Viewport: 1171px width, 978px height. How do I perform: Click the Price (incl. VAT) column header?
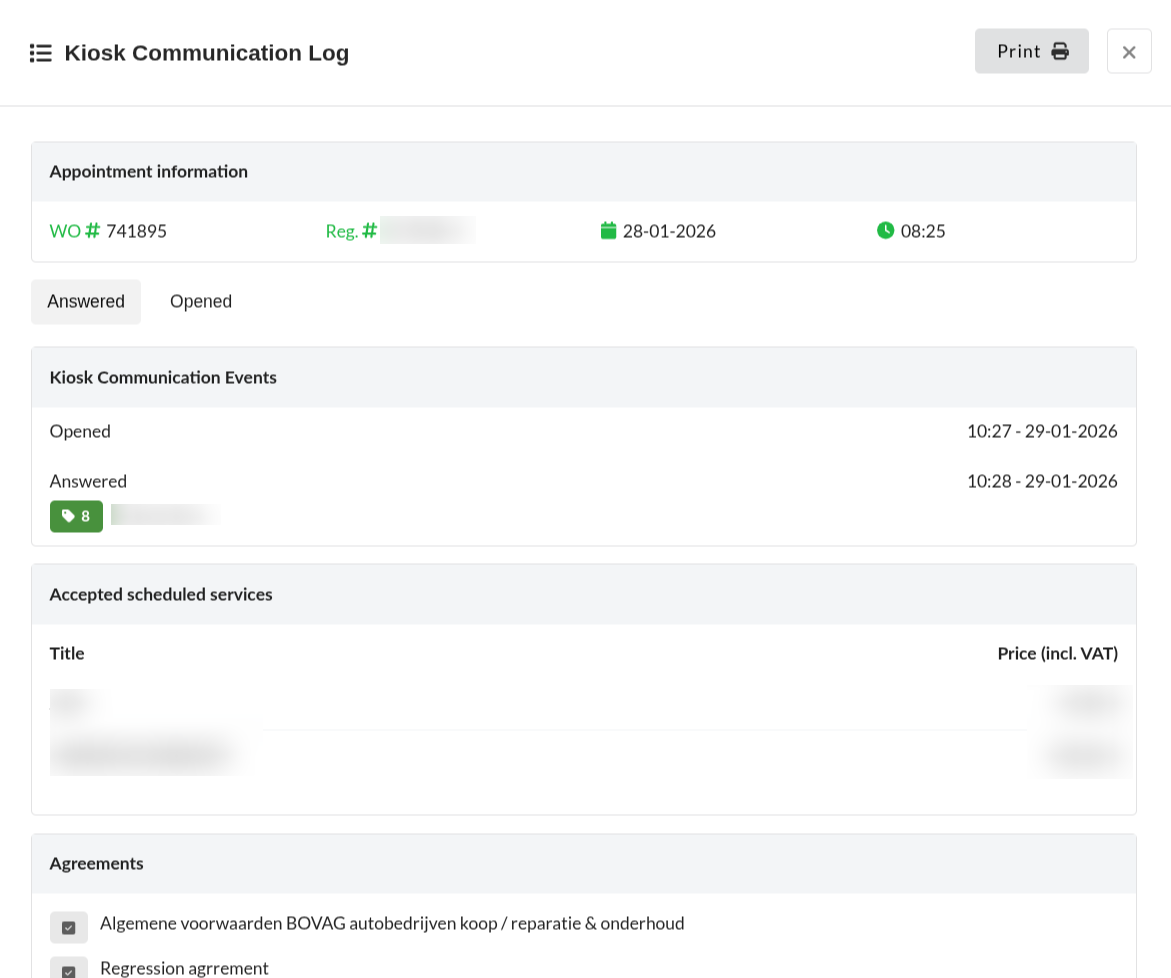coord(1057,654)
